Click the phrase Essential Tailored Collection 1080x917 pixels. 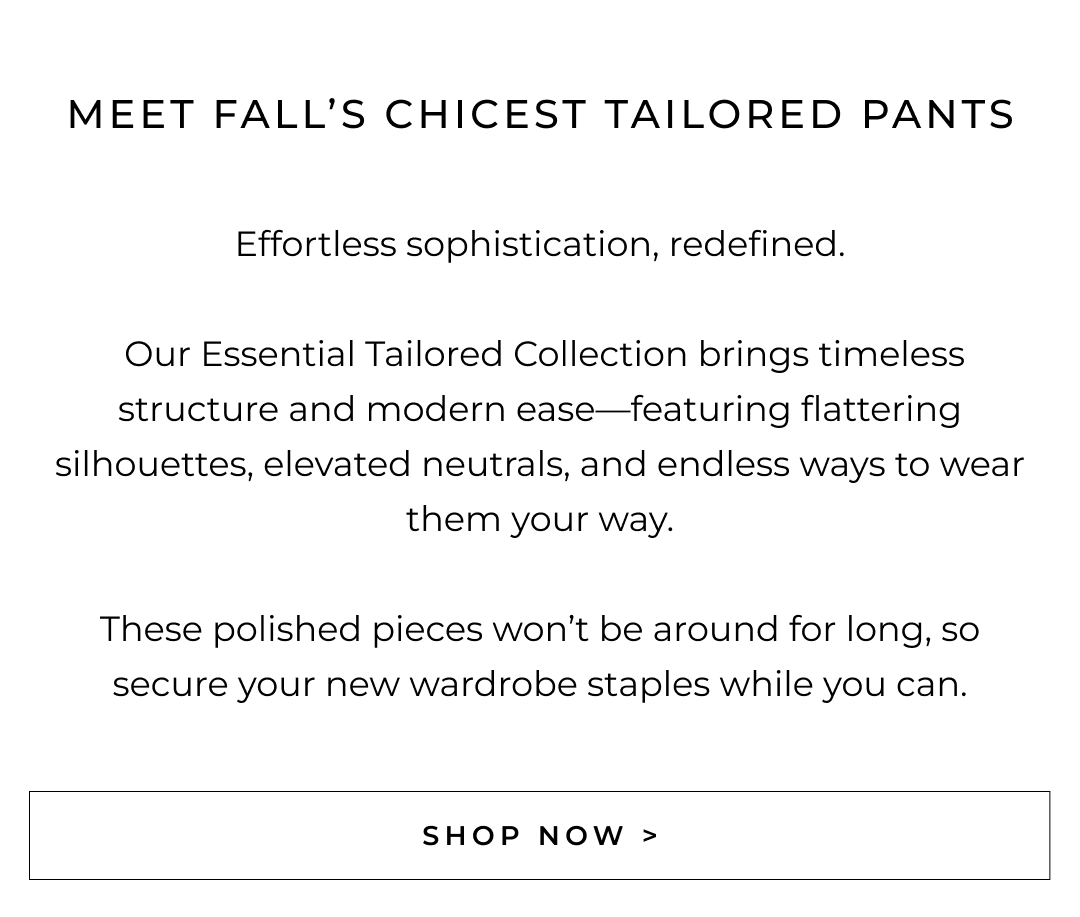point(443,354)
